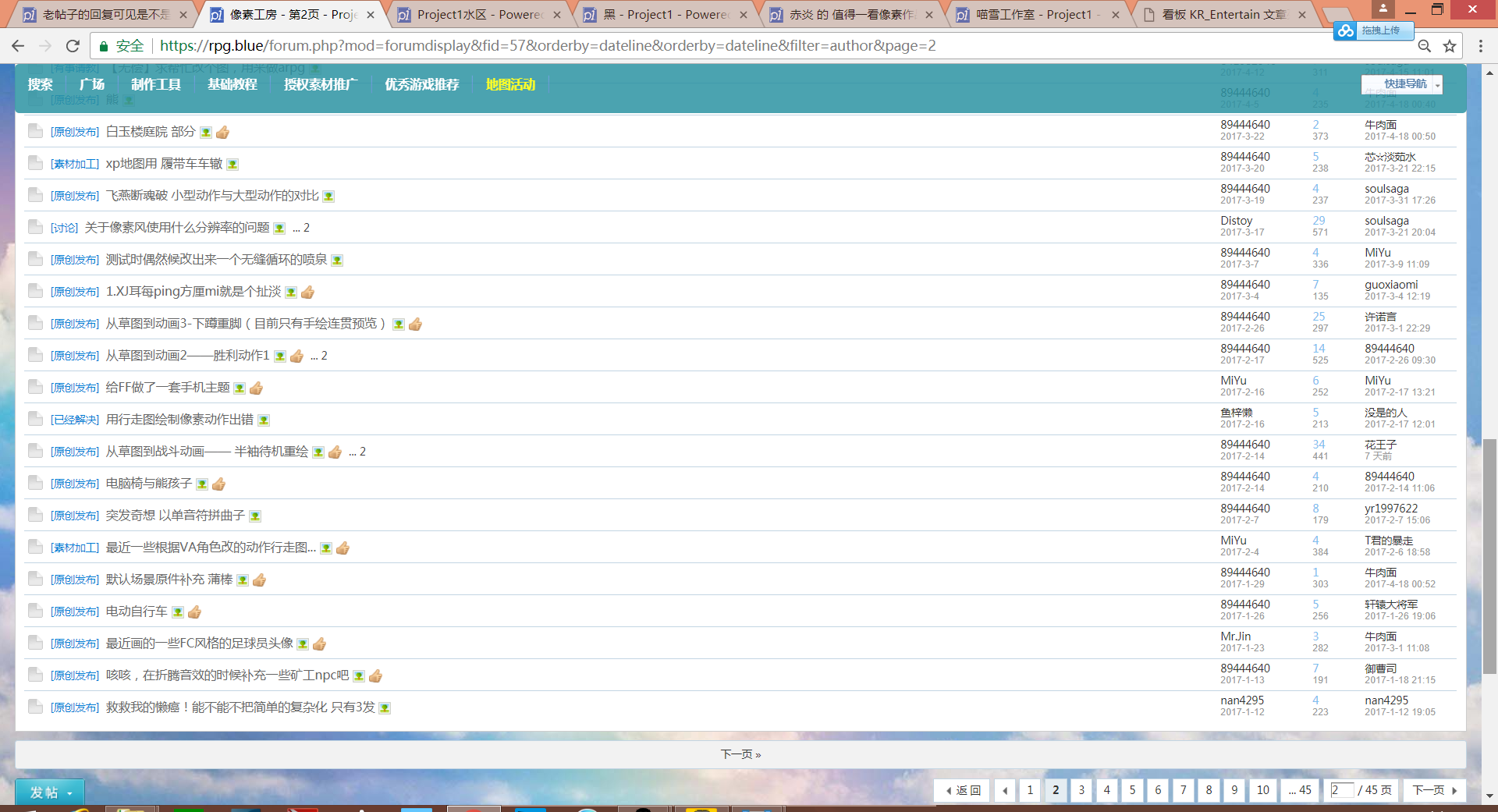The image size is (1498, 812).
Task: Click the thumbs-up icon on 默认场景原件补充 蒲棒
Action: (260, 580)
